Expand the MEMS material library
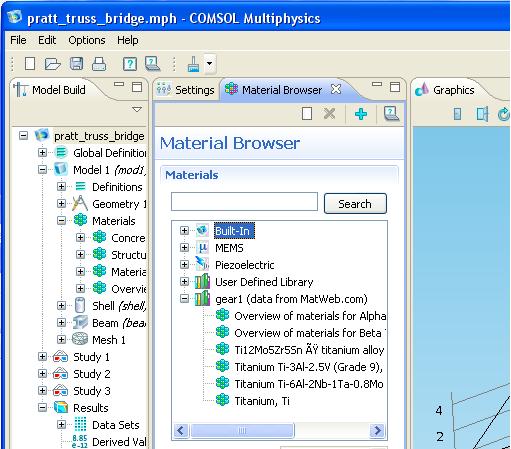The width and height of the screenshot is (511, 449). [x=184, y=248]
